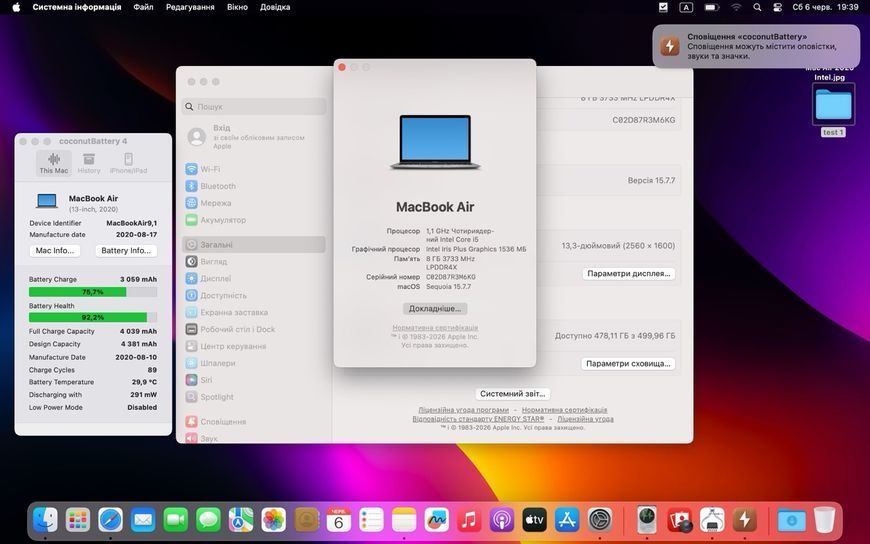Open Параметри сховища... button

point(628,364)
